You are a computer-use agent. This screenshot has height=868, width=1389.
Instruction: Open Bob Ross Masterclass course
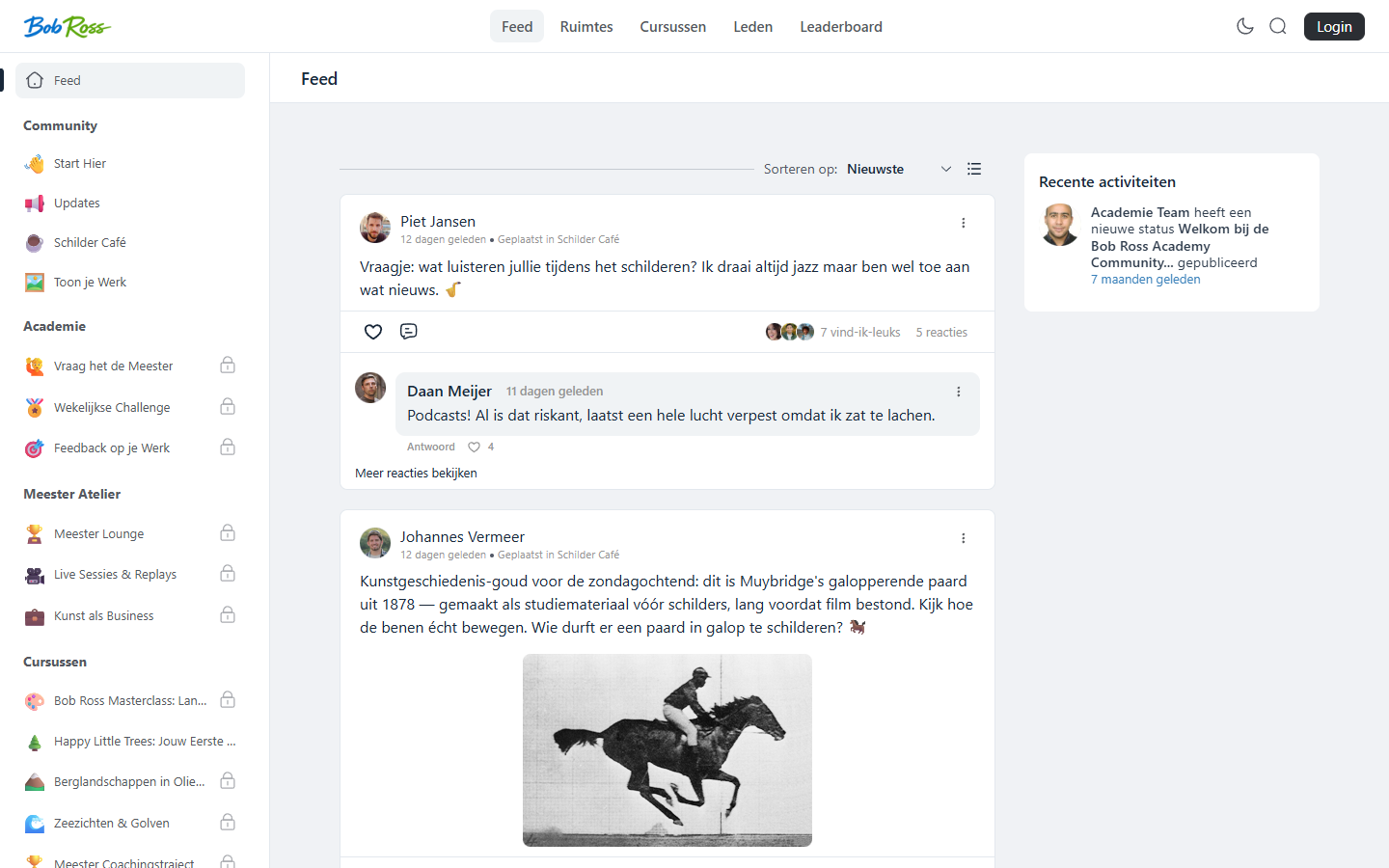pos(130,701)
